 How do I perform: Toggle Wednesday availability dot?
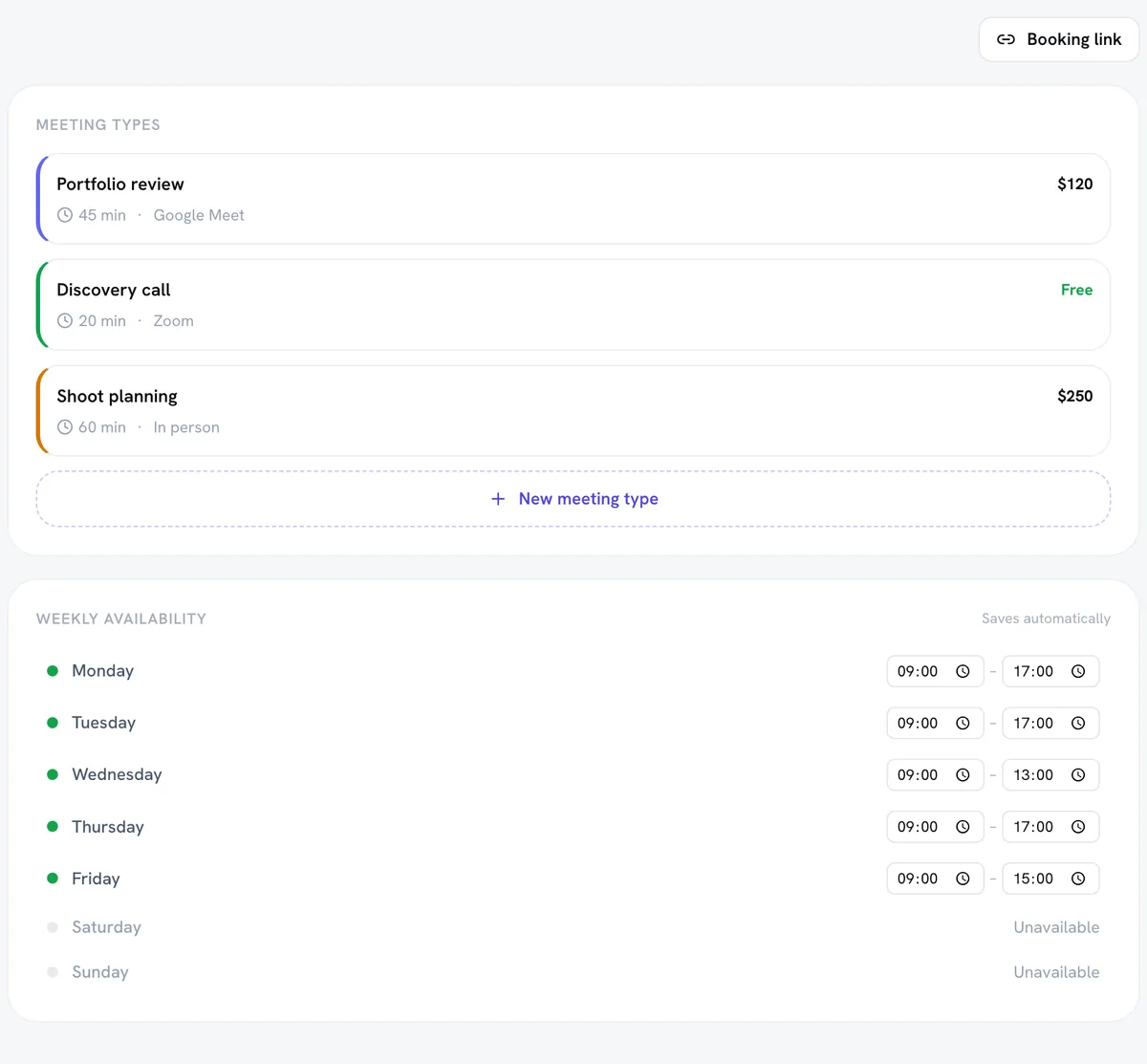pos(53,774)
